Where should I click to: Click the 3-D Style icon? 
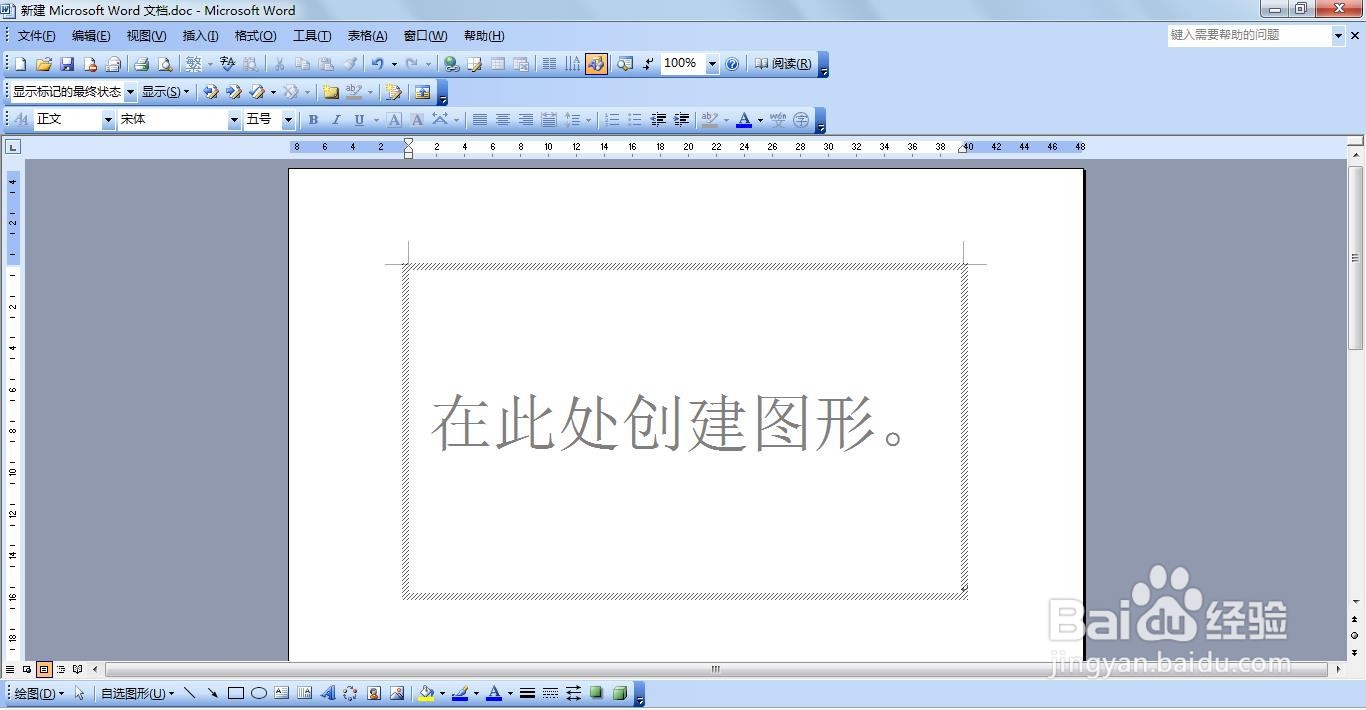pos(619,693)
